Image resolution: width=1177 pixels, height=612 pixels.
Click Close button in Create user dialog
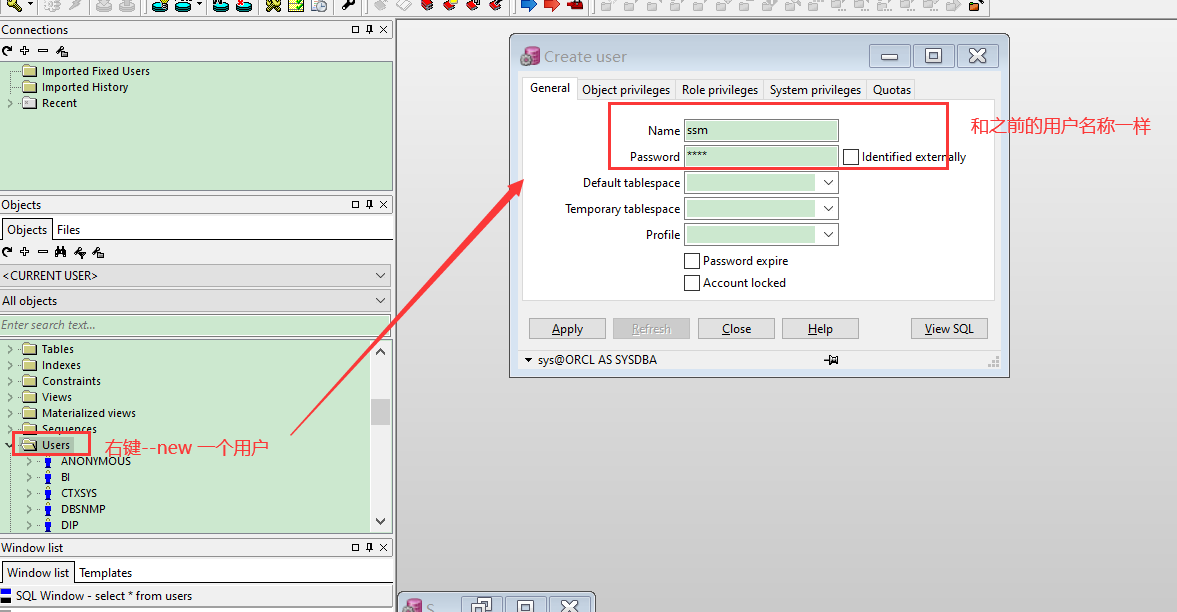point(736,329)
